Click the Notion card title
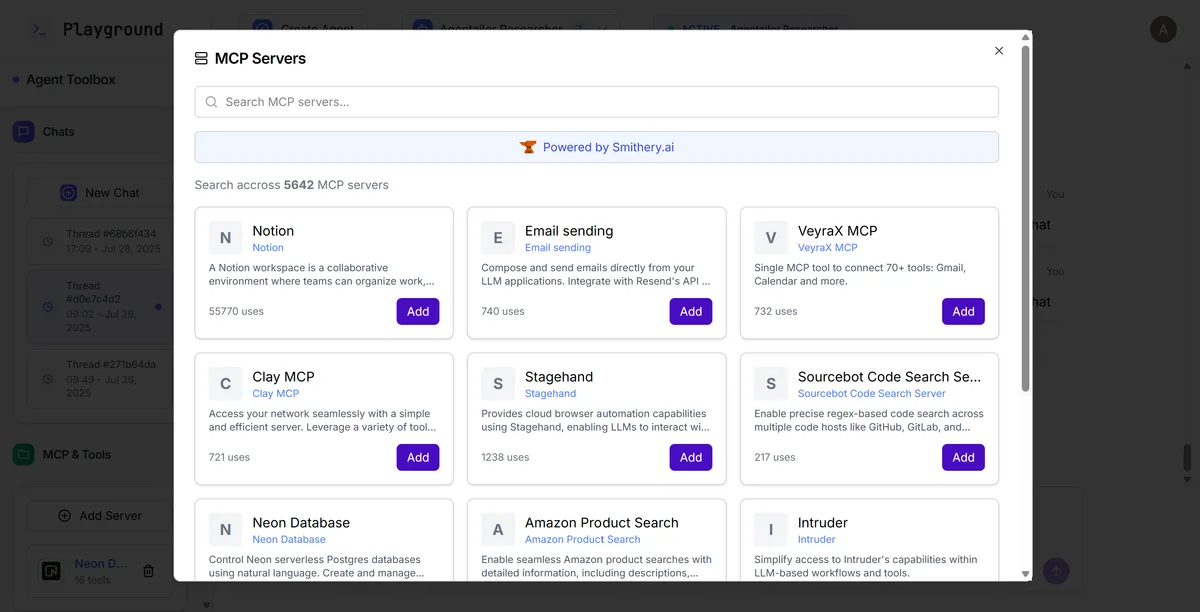The image size is (1200, 612). (273, 231)
